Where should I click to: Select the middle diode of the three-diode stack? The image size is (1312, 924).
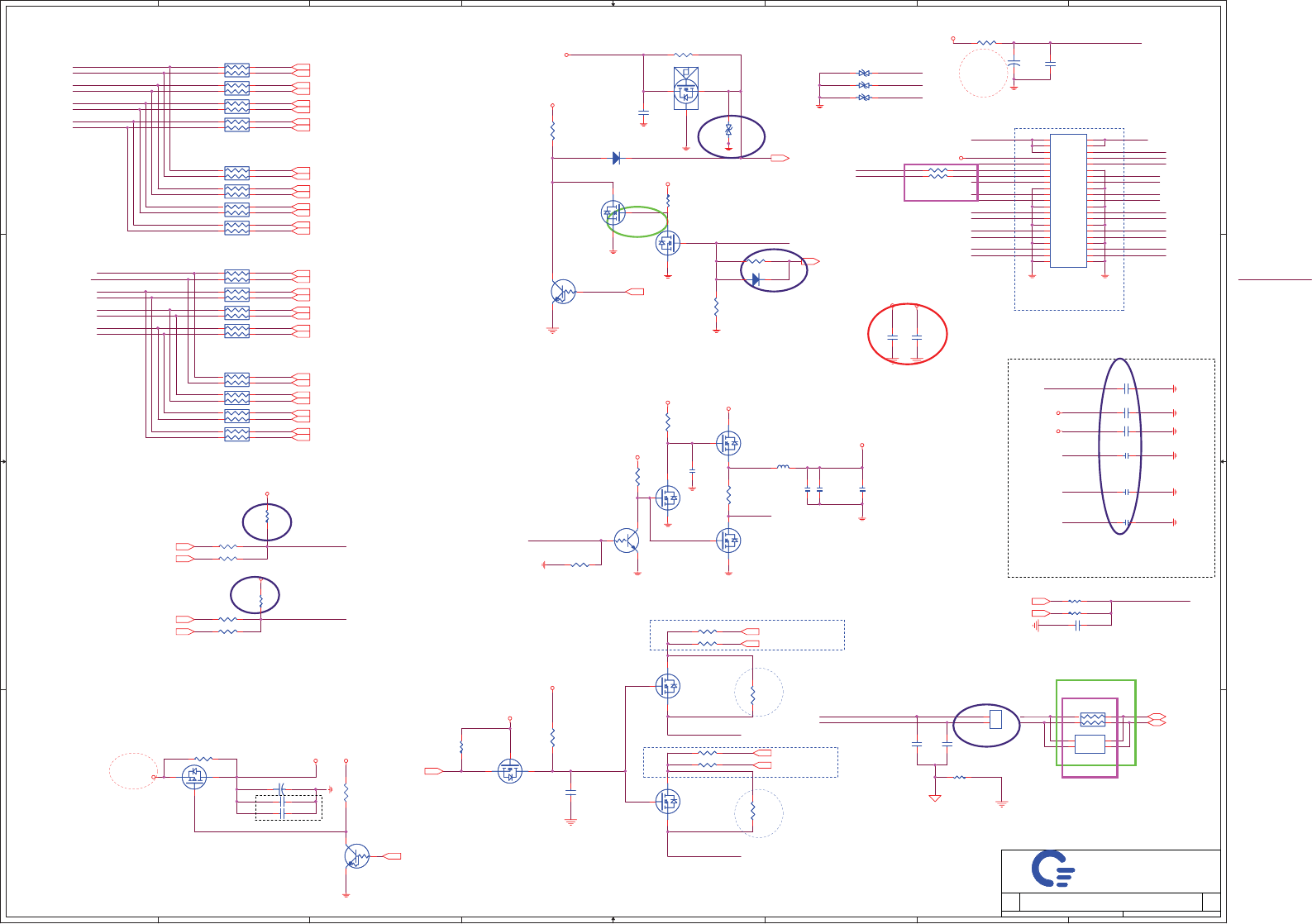coord(864,85)
